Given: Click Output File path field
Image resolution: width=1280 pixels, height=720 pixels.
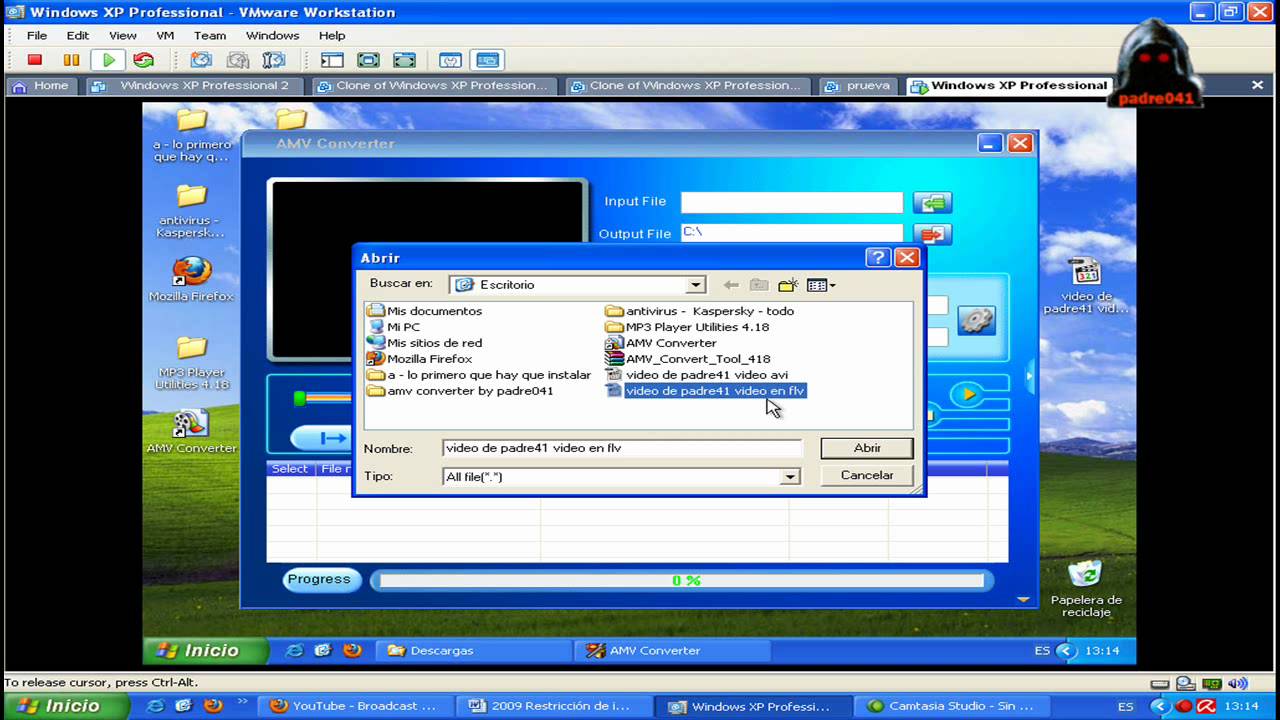Looking at the screenshot, I should pos(792,233).
